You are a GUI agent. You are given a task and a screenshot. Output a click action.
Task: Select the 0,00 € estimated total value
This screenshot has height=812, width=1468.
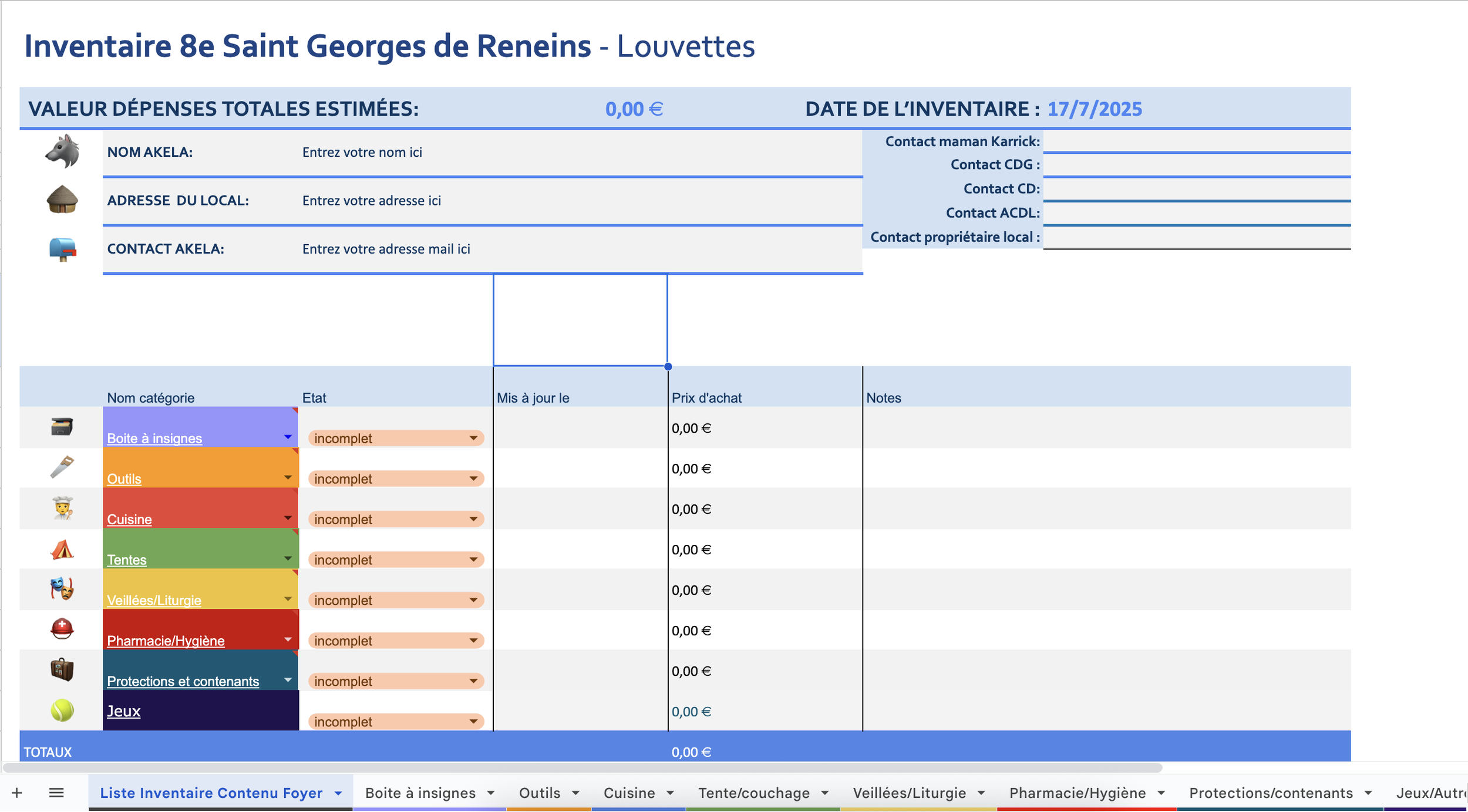coord(634,109)
